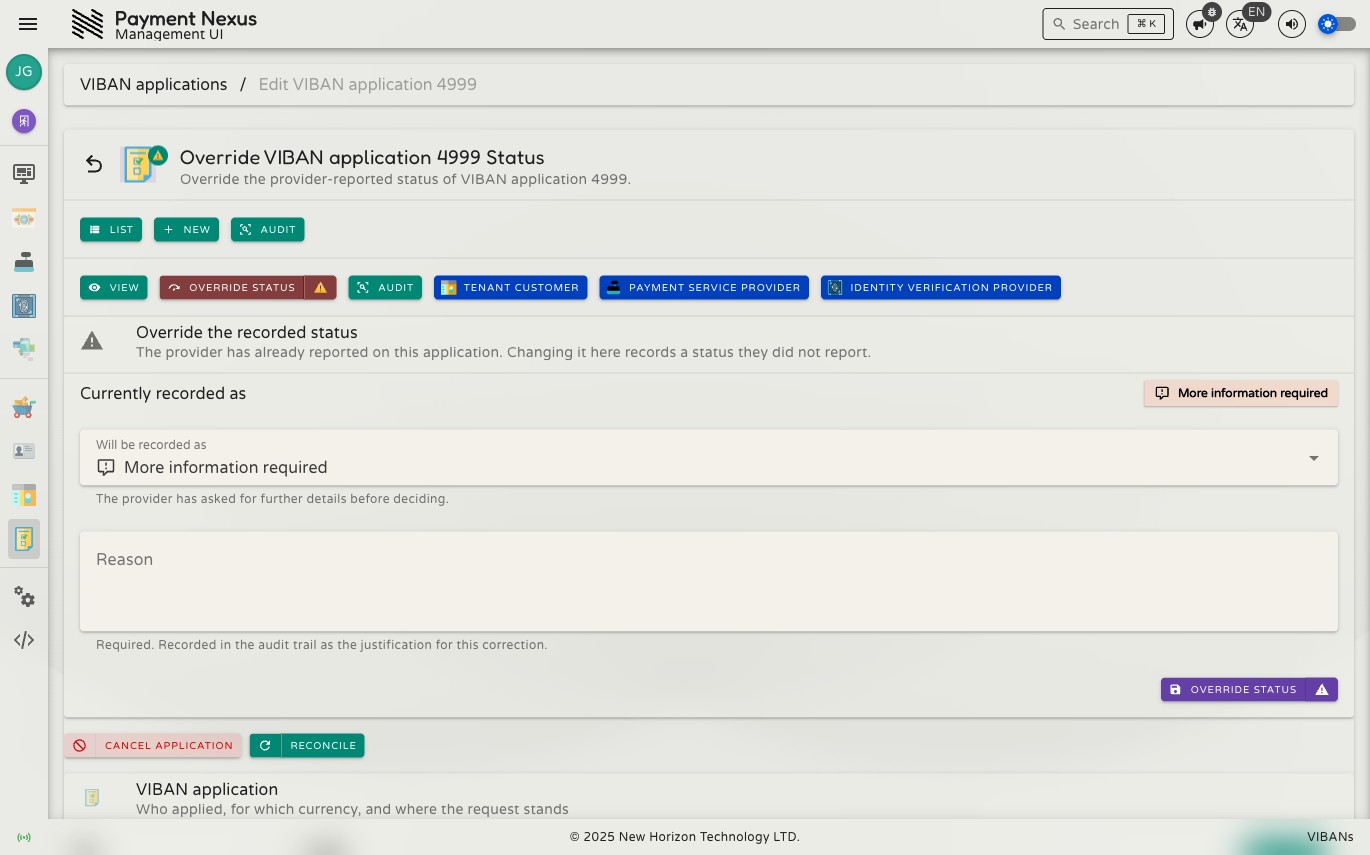This screenshot has height=855, width=1370.
Task: Open the Tenant Customer link button
Action: pyautogui.click(x=511, y=288)
